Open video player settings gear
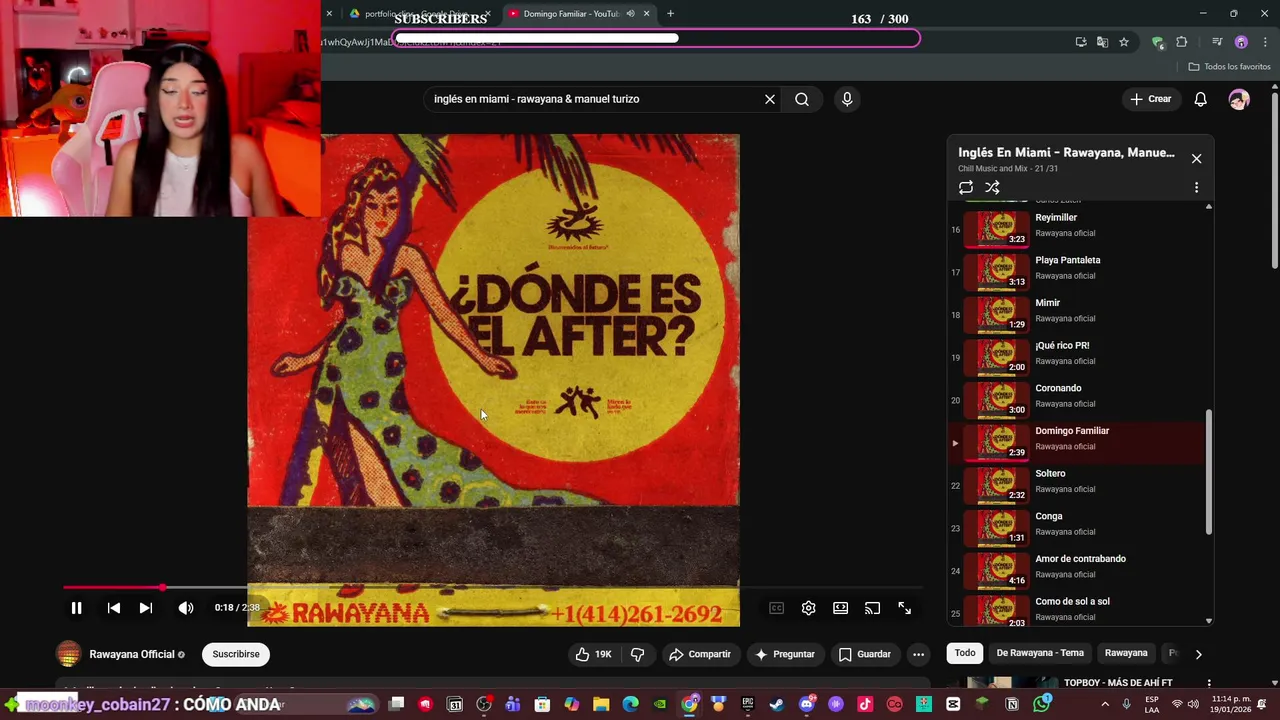The width and height of the screenshot is (1280, 720). pyautogui.click(x=808, y=608)
